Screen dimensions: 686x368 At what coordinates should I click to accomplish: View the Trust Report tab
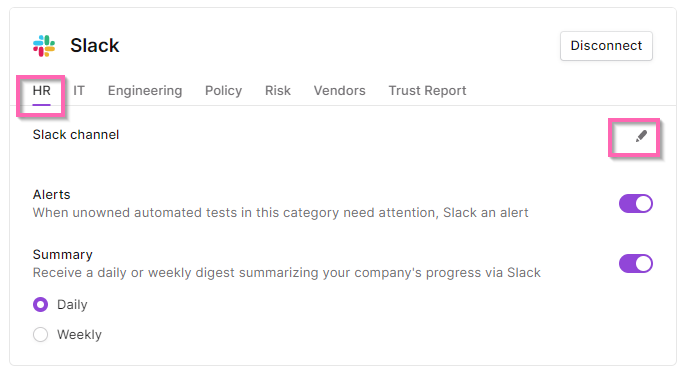(427, 91)
